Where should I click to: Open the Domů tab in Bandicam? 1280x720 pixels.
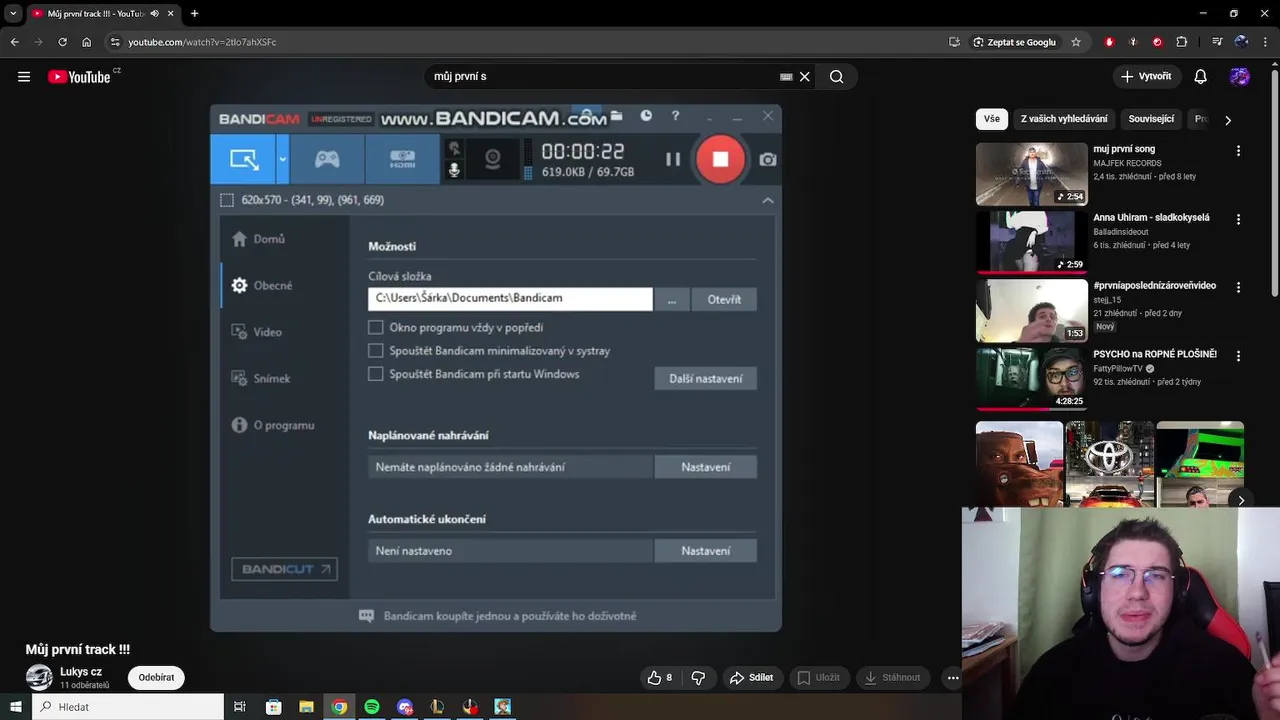(259, 239)
